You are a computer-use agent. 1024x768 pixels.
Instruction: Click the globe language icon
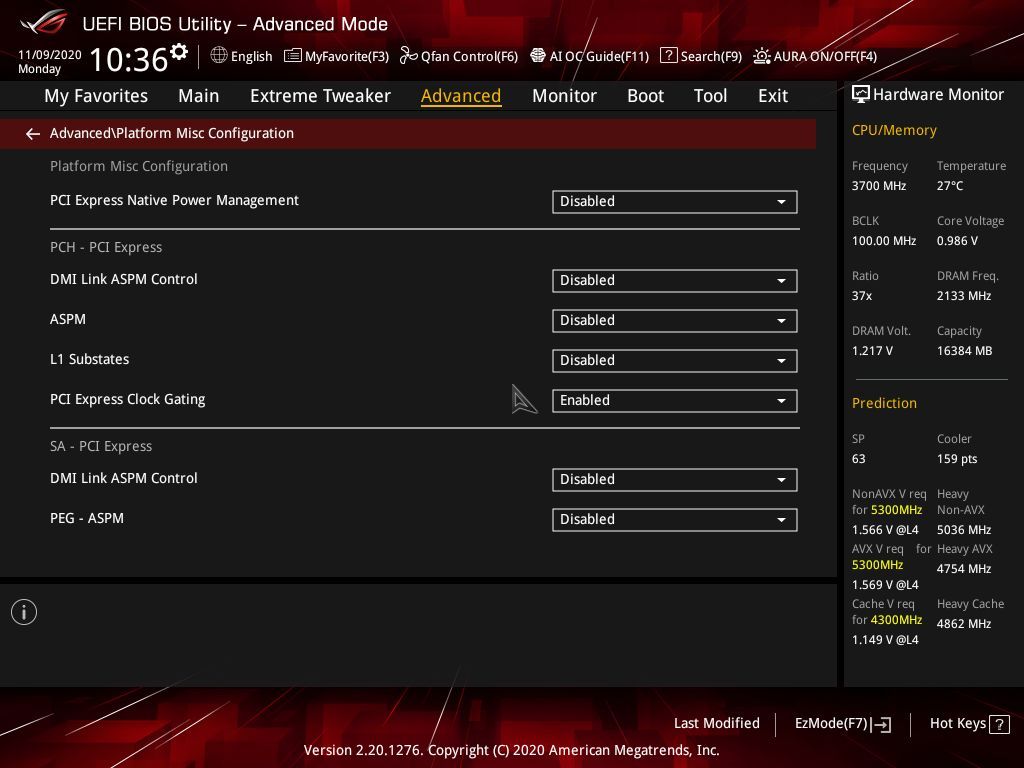[219, 56]
